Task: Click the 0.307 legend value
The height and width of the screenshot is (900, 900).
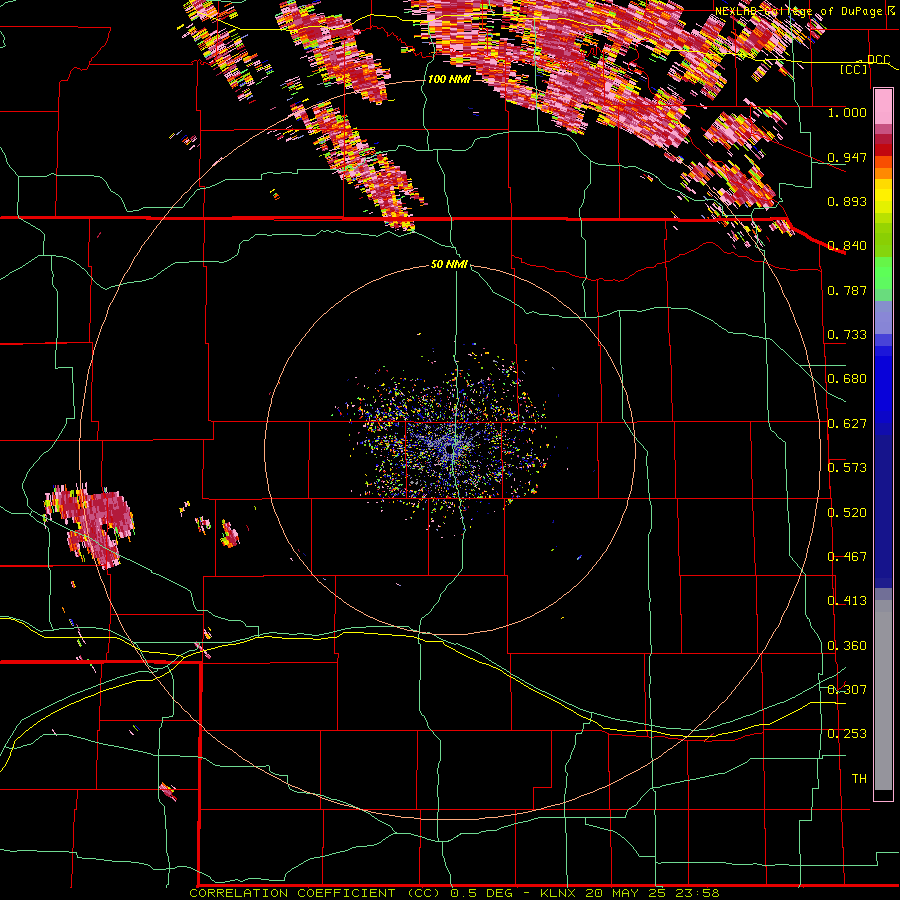Action: [x=847, y=690]
